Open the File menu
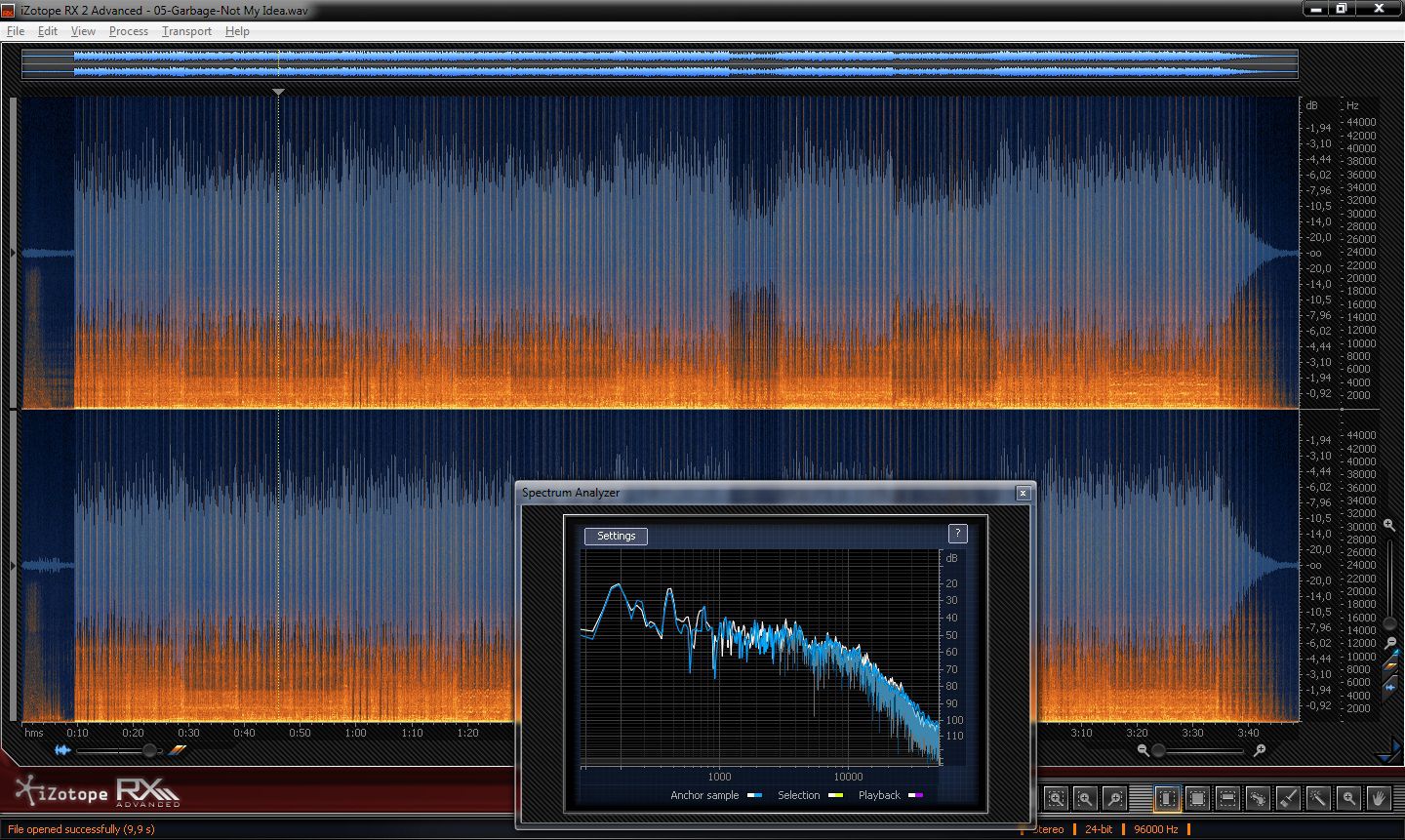The height and width of the screenshot is (840, 1405). click(x=16, y=31)
